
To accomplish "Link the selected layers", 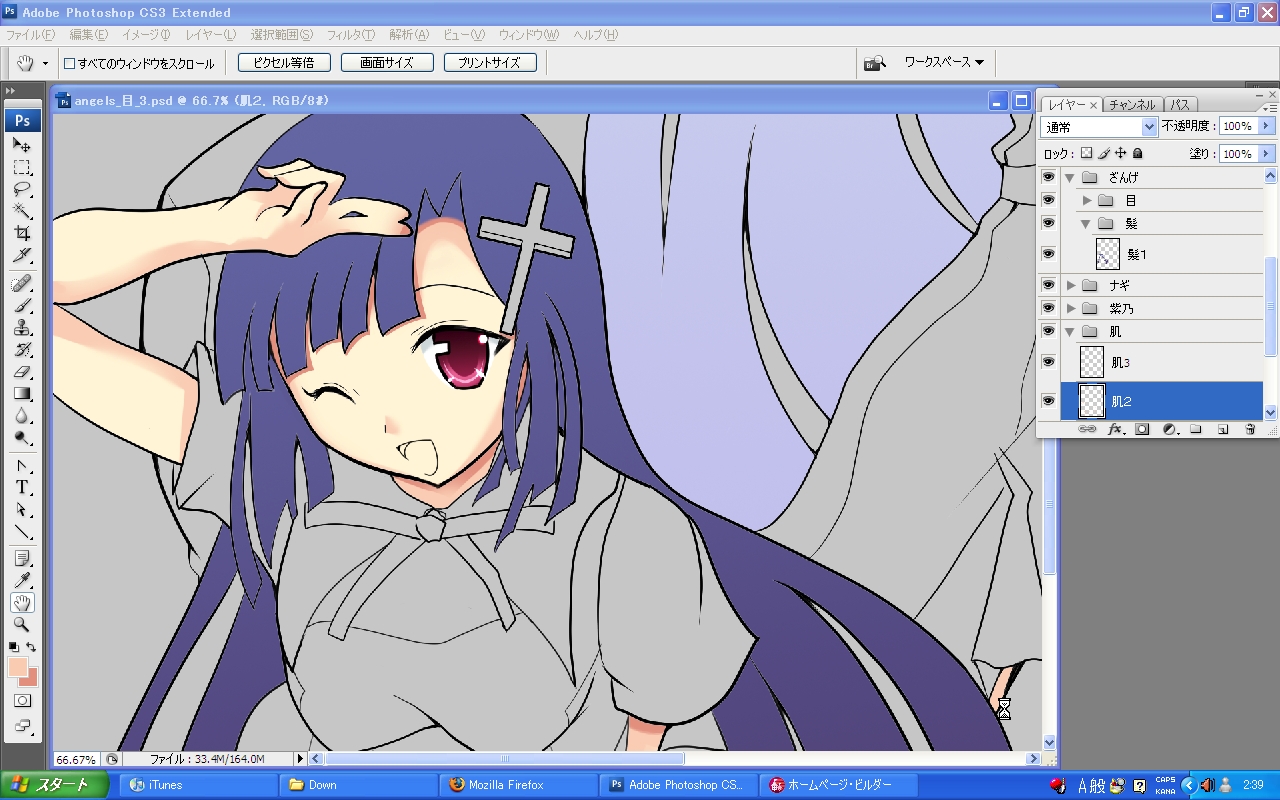I will tap(1089, 429).
